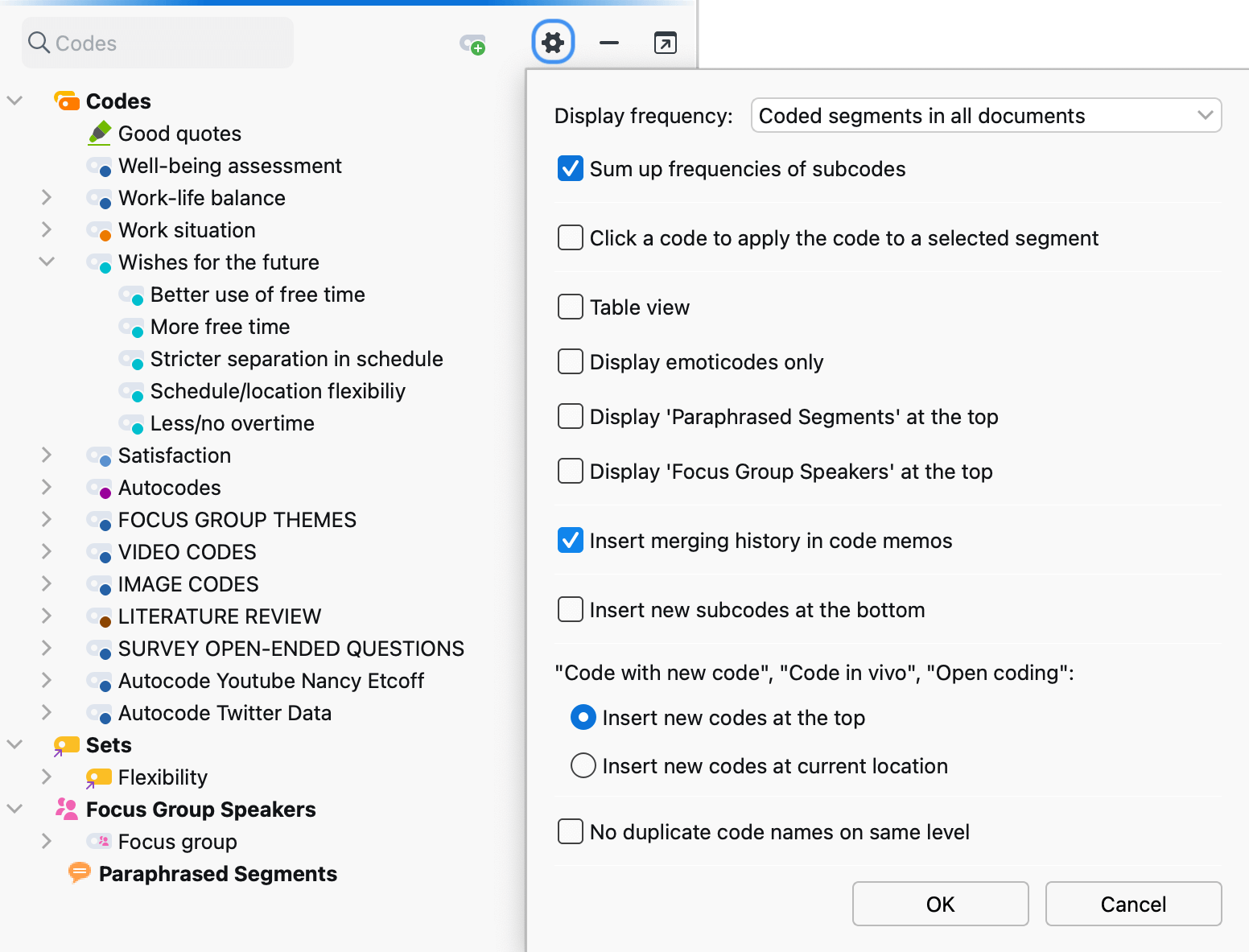This screenshot has width=1249, height=952.
Task: Expand Autocode Twitter Data node
Action: point(47,712)
